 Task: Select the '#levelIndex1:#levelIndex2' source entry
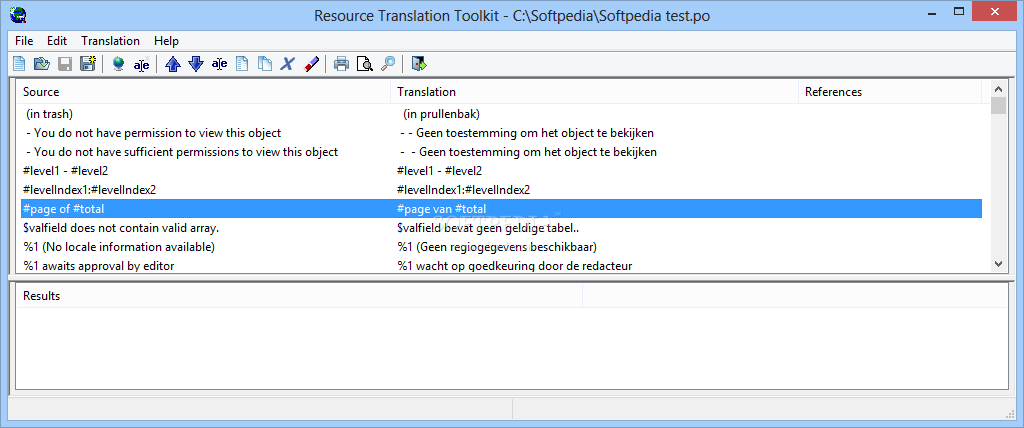point(89,190)
